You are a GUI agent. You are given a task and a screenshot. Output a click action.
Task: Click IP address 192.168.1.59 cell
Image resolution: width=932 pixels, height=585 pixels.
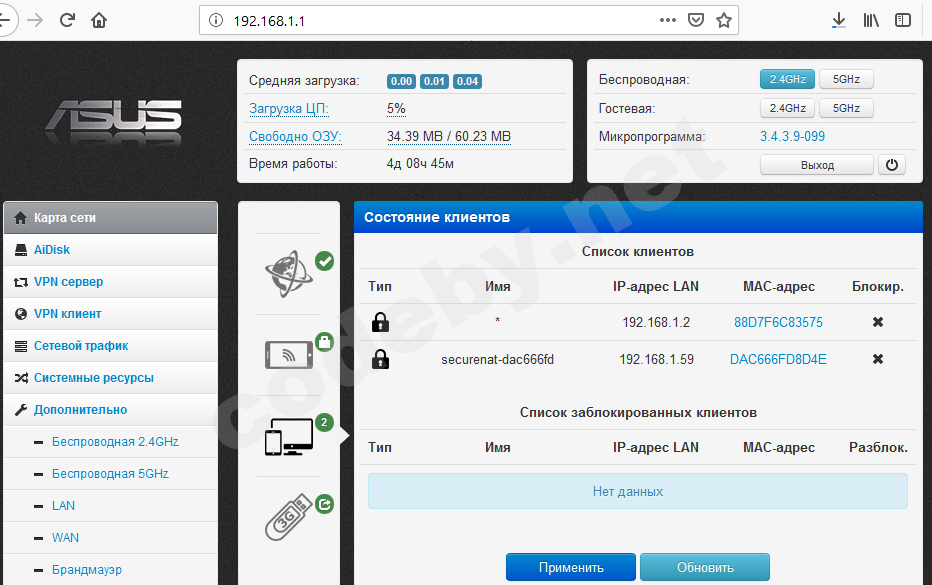pos(656,359)
